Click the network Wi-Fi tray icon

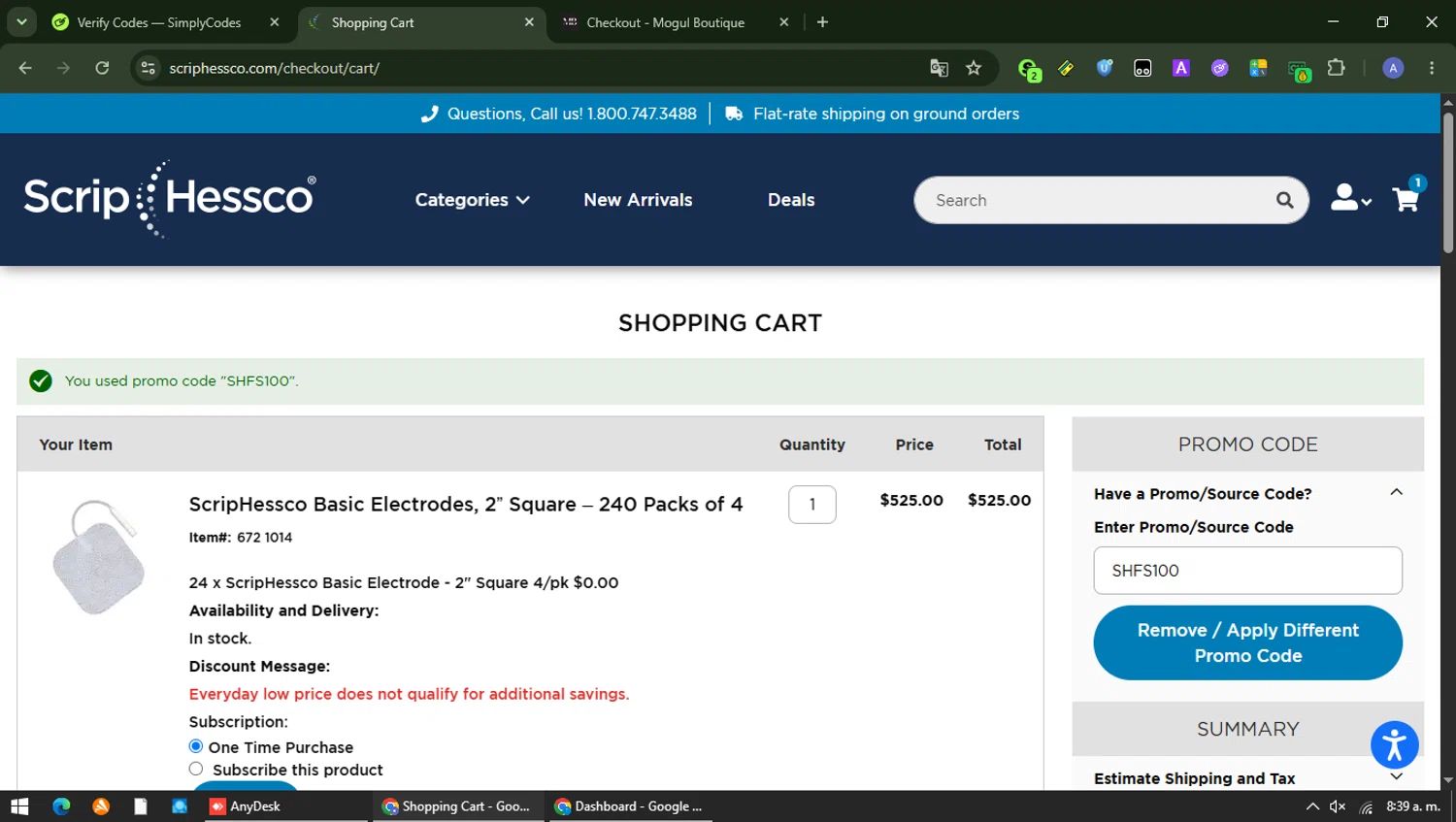[1366, 806]
